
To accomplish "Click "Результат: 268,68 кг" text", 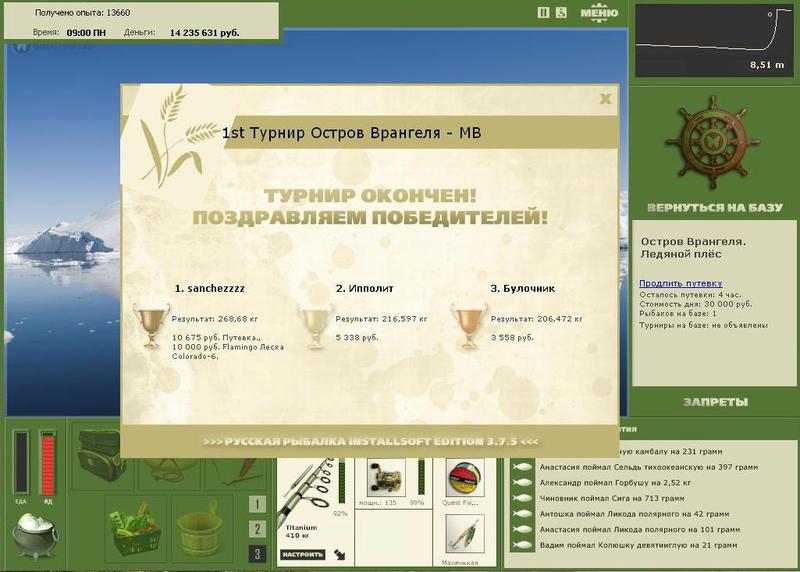I will point(215,319).
